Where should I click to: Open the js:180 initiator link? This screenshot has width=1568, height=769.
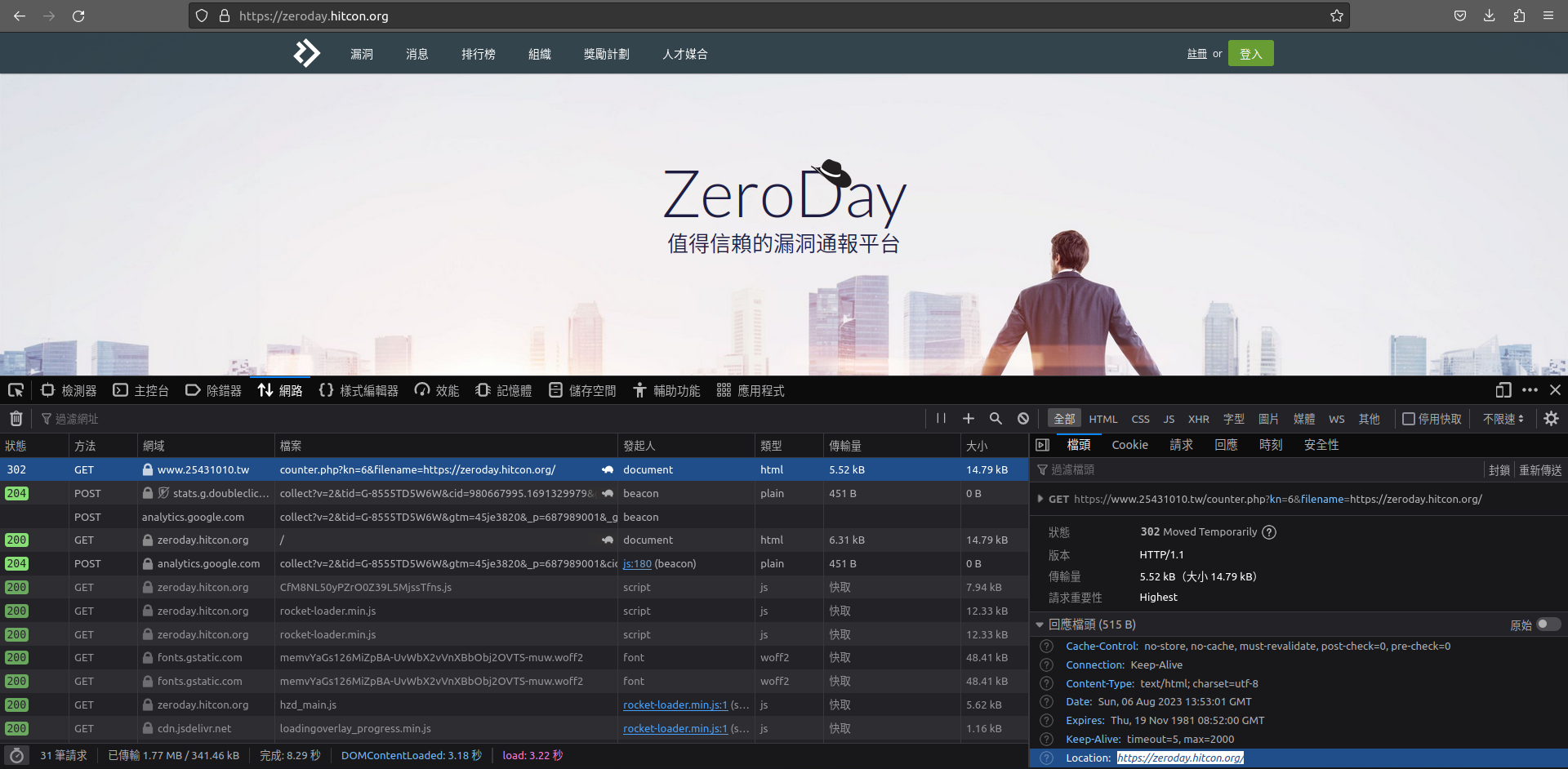pyautogui.click(x=637, y=564)
